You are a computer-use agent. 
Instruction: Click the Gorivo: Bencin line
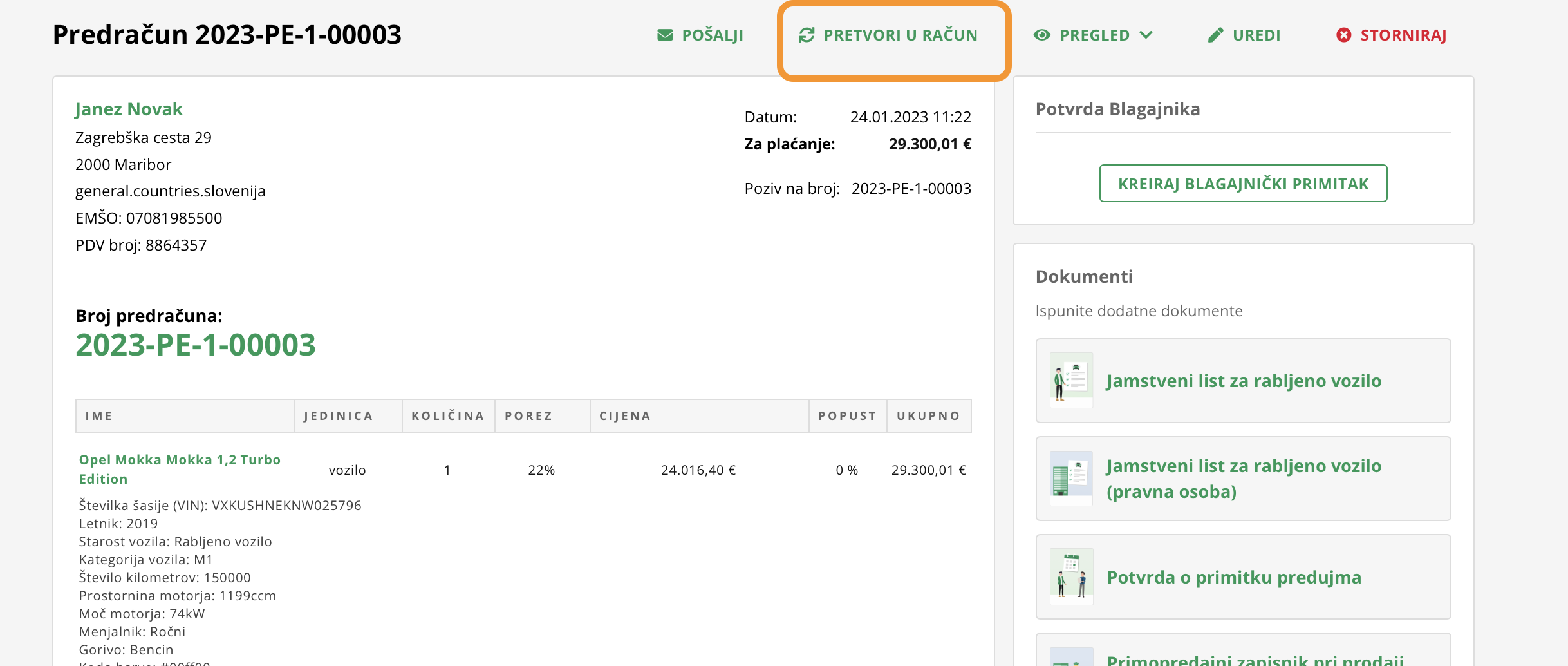[126, 650]
